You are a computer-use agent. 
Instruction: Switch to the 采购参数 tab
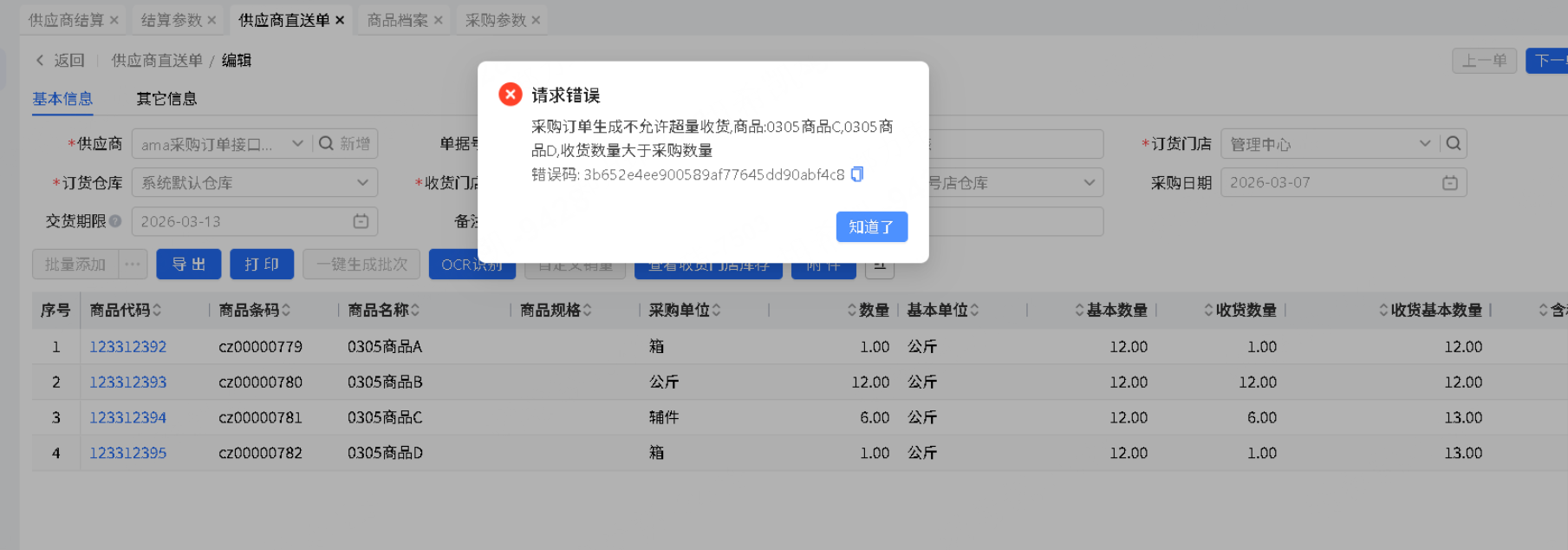click(x=496, y=20)
